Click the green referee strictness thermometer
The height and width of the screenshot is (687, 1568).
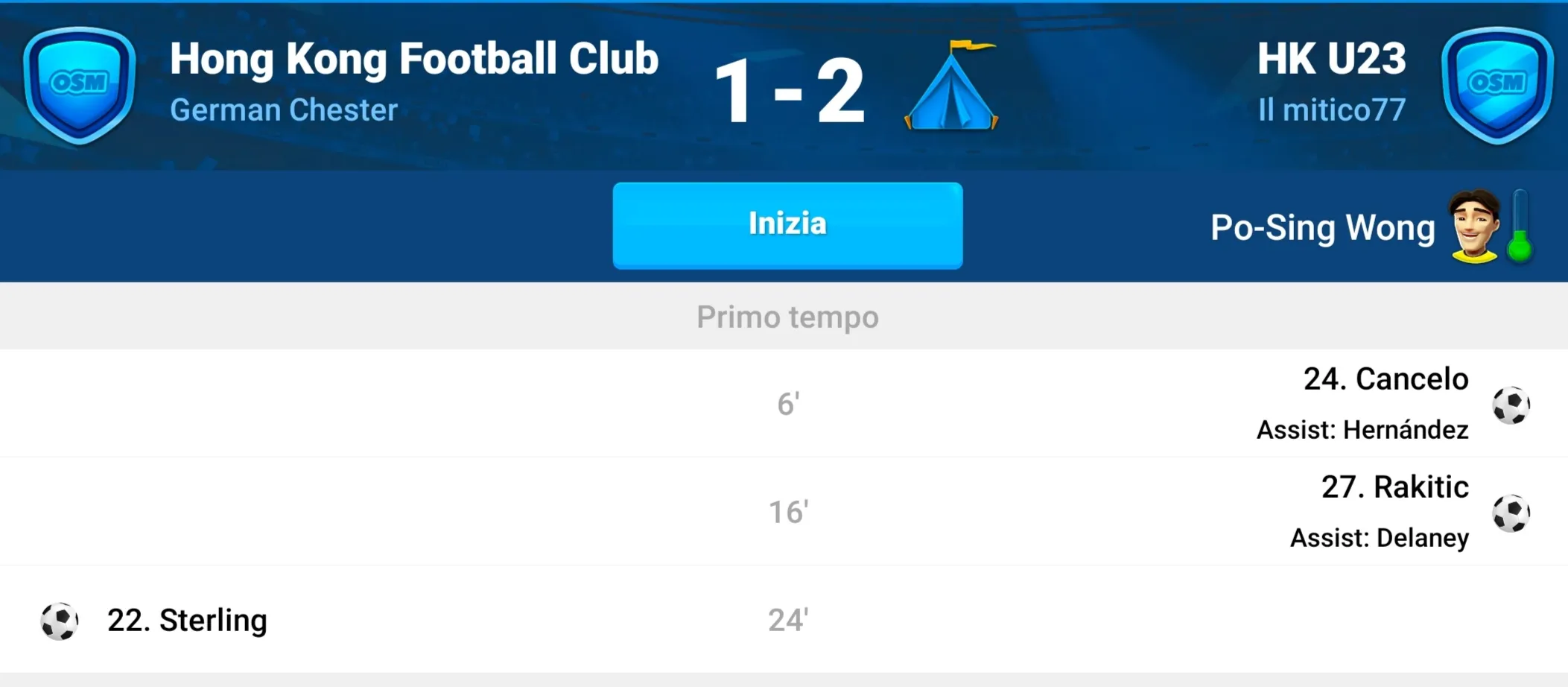(x=1520, y=227)
